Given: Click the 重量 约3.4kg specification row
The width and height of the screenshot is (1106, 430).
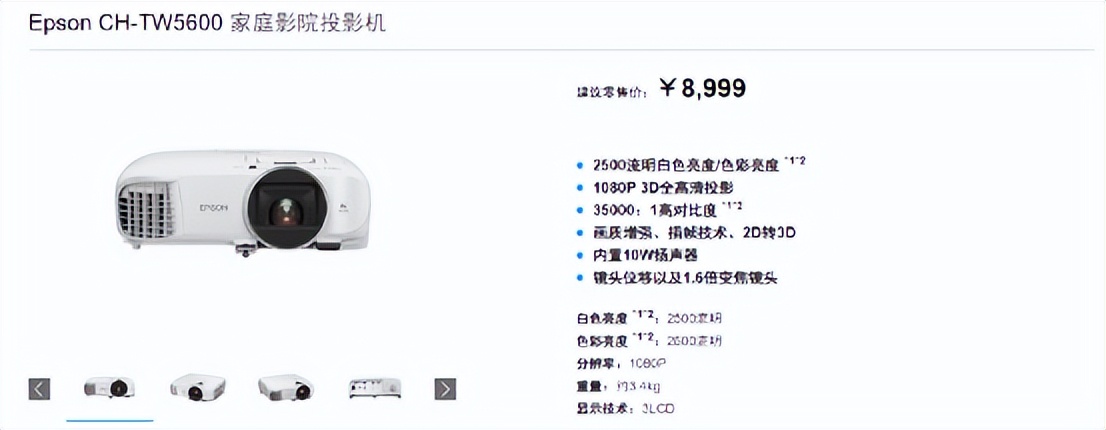Looking at the screenshot, I should (619, 386).
